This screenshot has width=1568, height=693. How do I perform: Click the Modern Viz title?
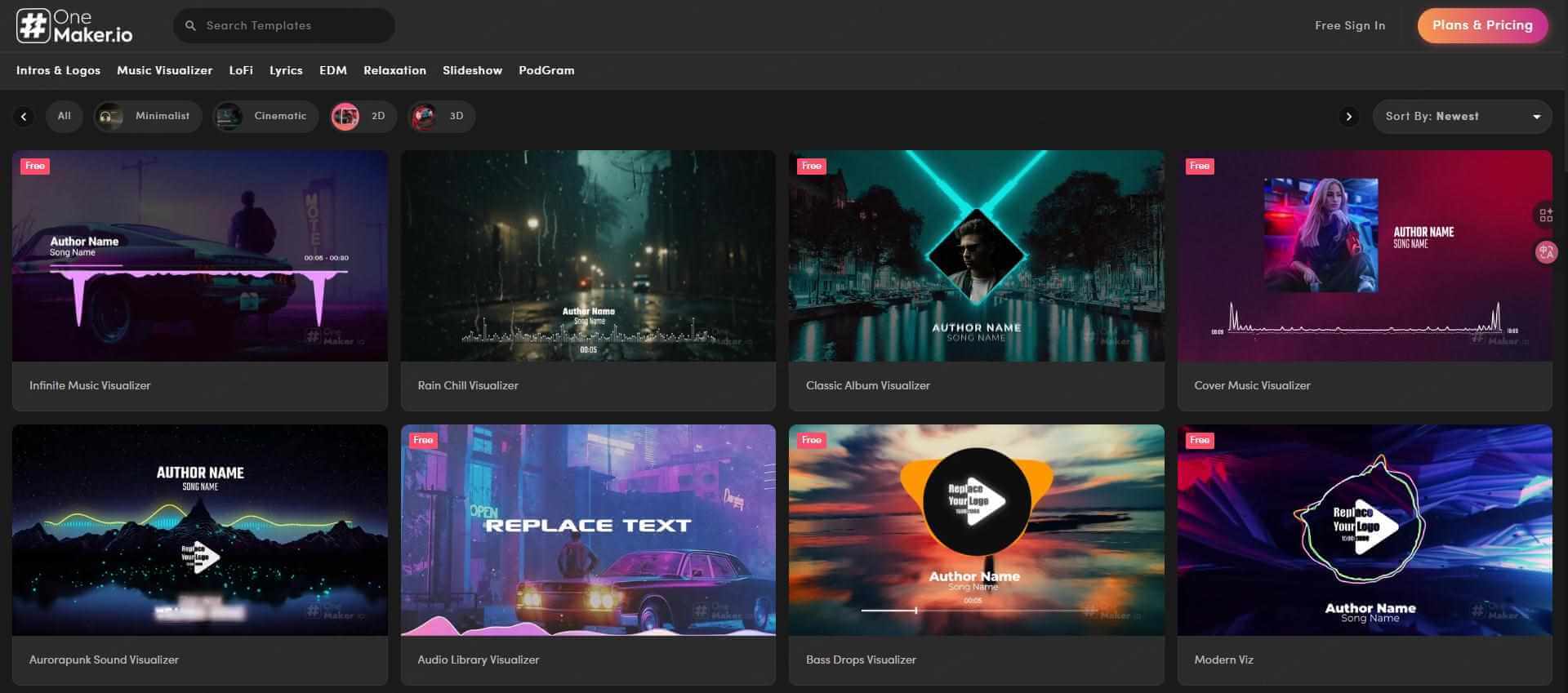point(1223,660)
